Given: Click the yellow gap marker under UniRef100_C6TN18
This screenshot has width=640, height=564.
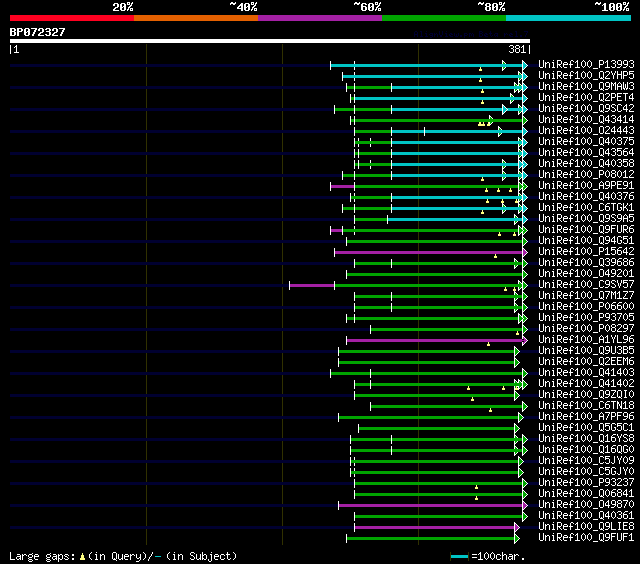Looking at the screenshot, I should point(490,410).
